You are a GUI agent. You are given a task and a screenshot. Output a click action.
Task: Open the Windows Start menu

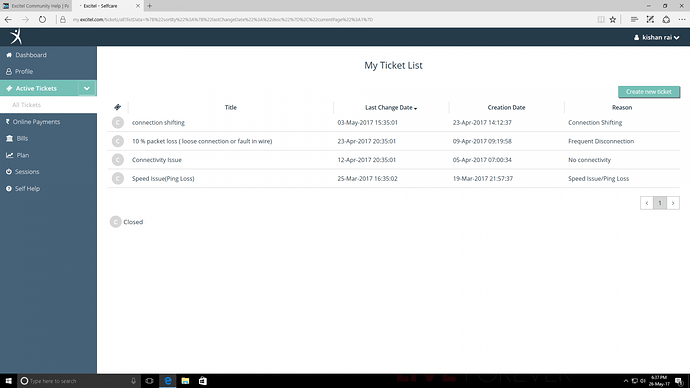(x=8, y=381)
